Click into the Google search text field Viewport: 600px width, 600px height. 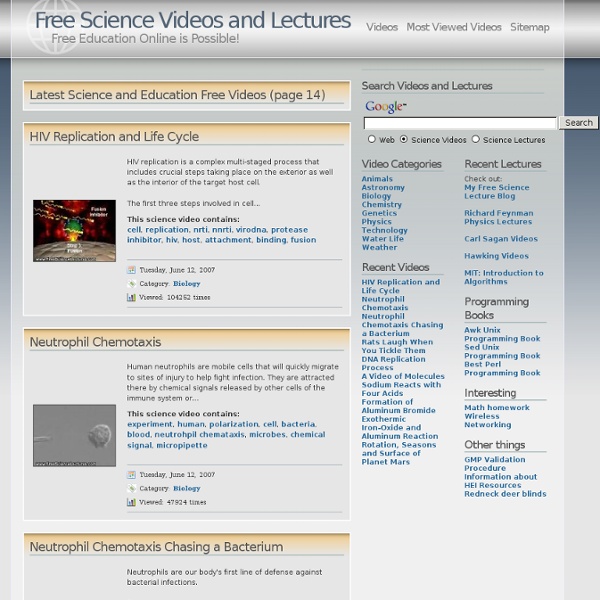point(460,123)
